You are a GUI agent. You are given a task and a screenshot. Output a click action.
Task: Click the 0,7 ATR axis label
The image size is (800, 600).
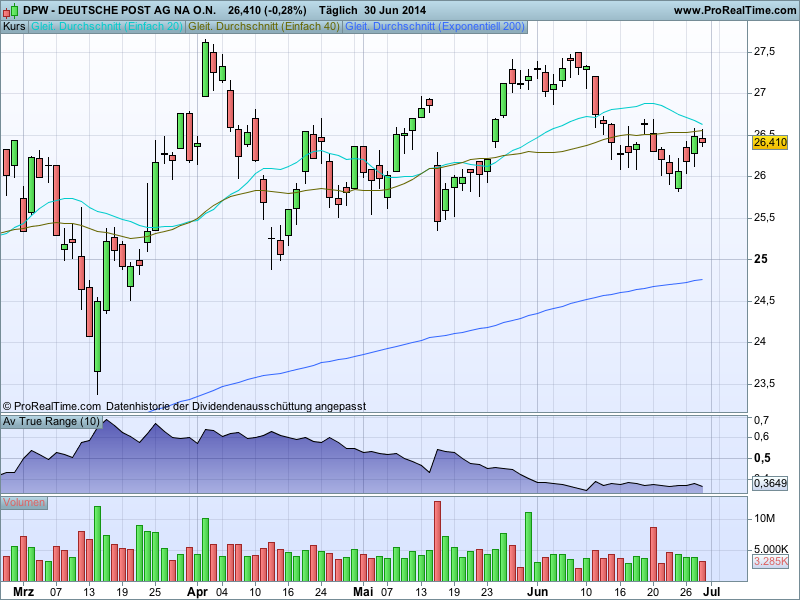coord(762,420)
